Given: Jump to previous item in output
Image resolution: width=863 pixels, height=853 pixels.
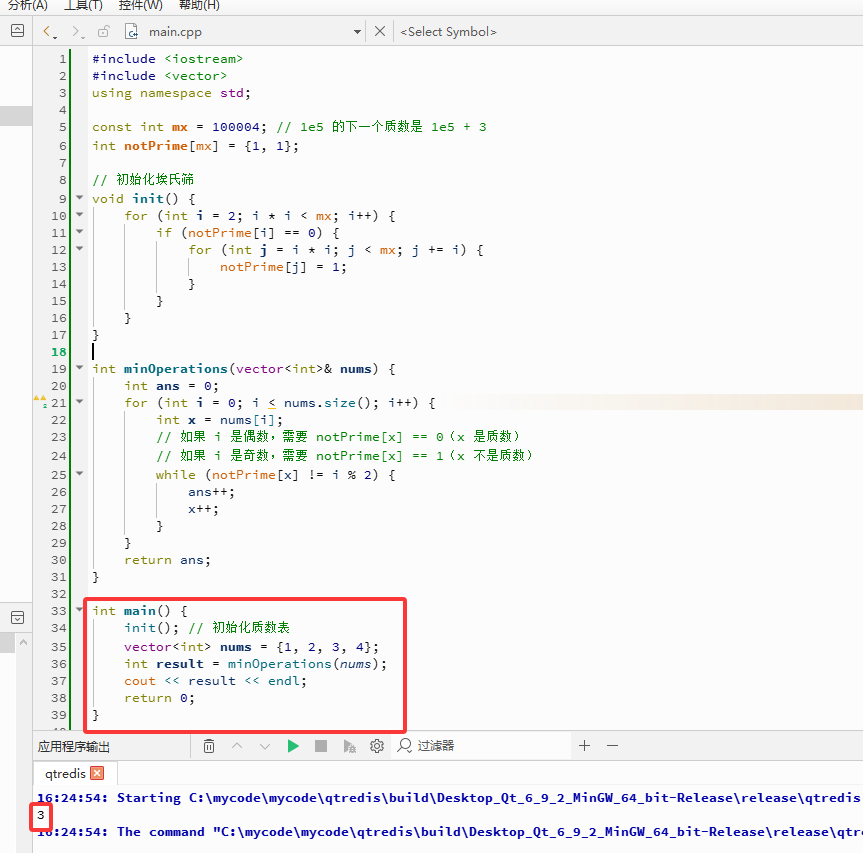Looking at the screenshot, I should click(237, 746).
